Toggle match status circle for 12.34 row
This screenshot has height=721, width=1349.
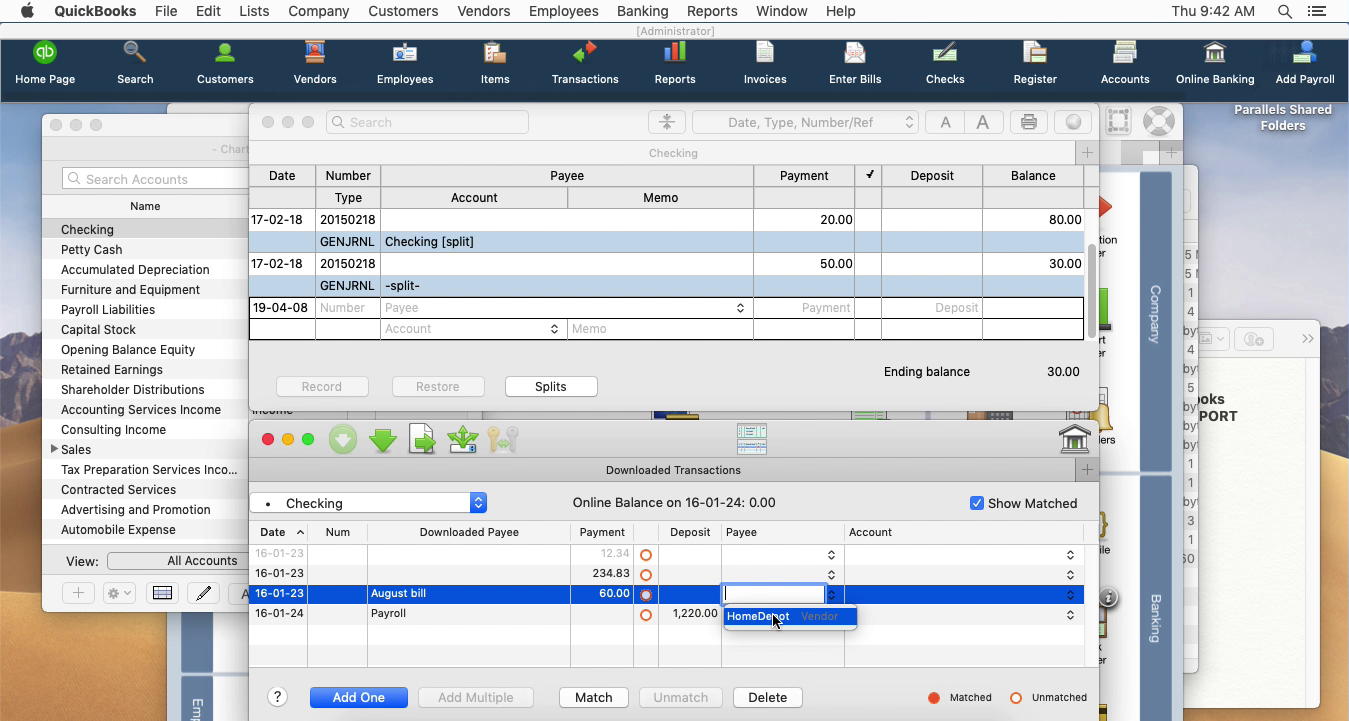[646, 555]
